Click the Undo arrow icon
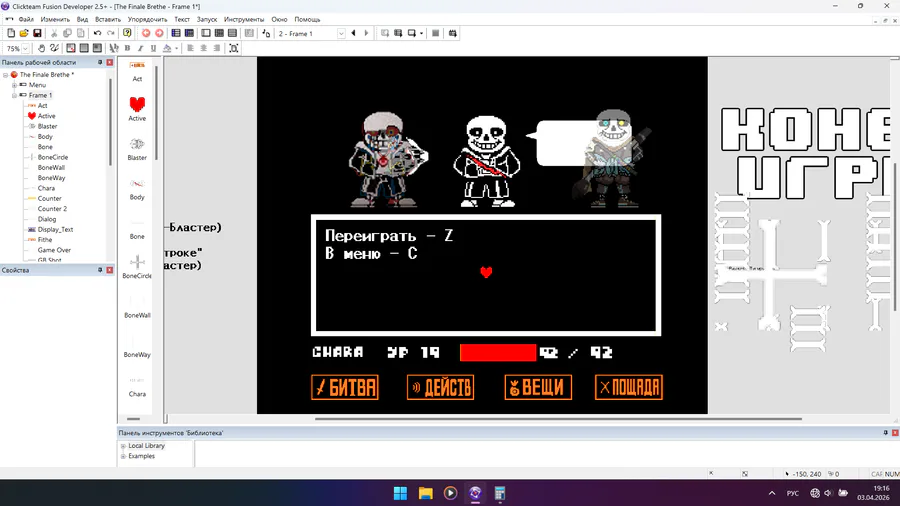 coord(98,33)
